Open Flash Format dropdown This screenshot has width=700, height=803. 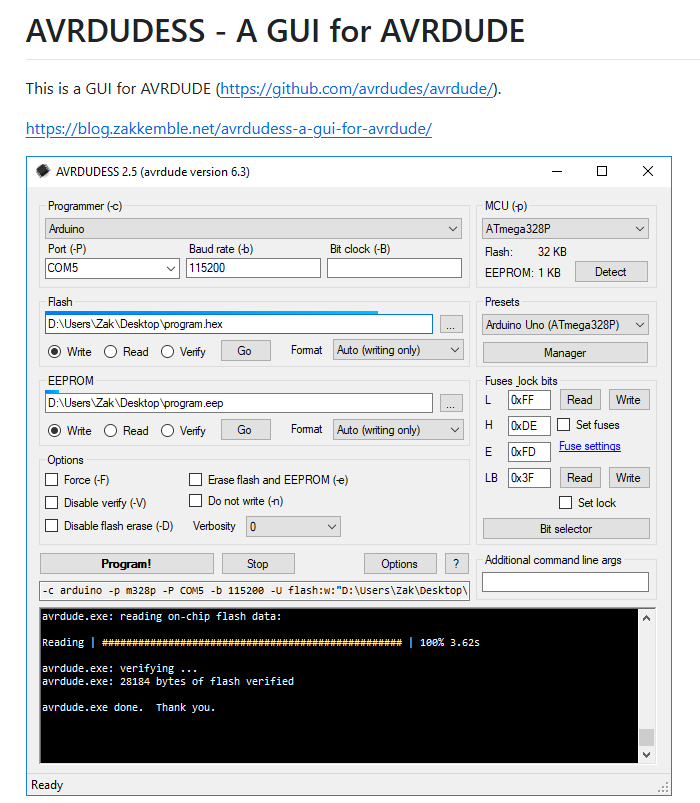click(x=398, y=350)
